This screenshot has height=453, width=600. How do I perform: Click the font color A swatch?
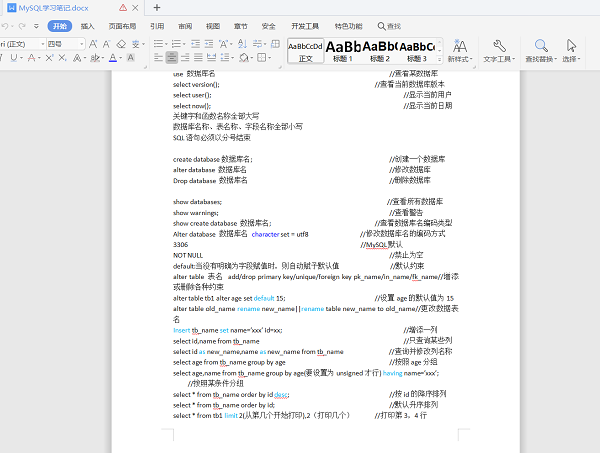pos(112,60)
